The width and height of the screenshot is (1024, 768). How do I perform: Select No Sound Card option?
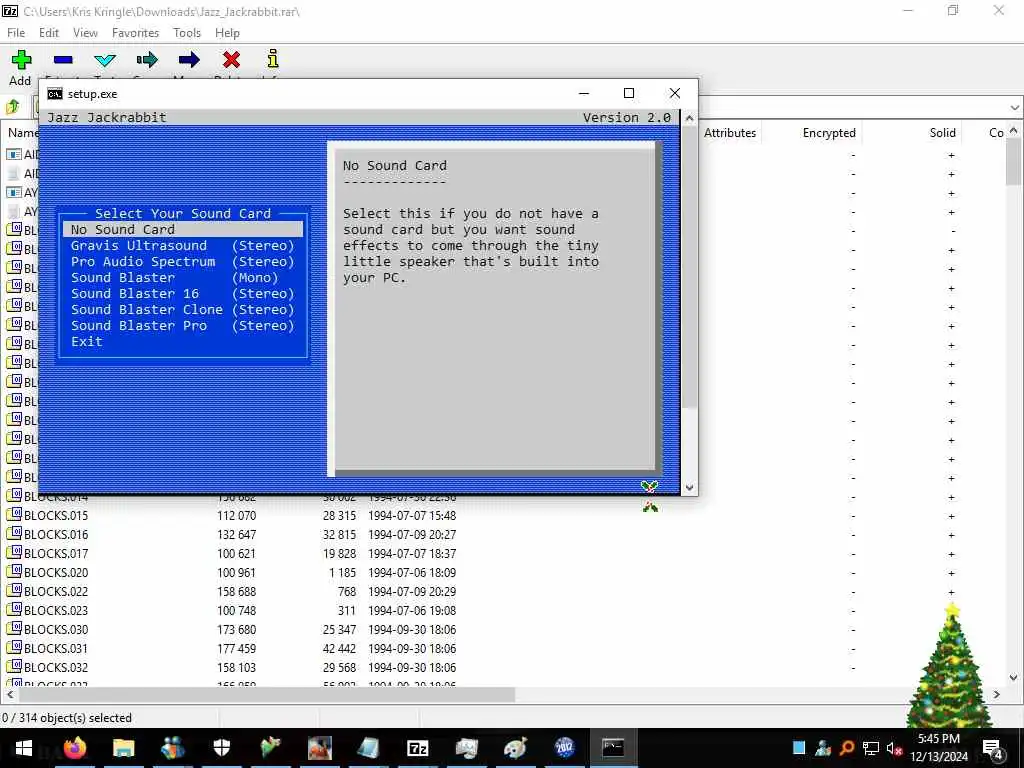pos(183,229)
